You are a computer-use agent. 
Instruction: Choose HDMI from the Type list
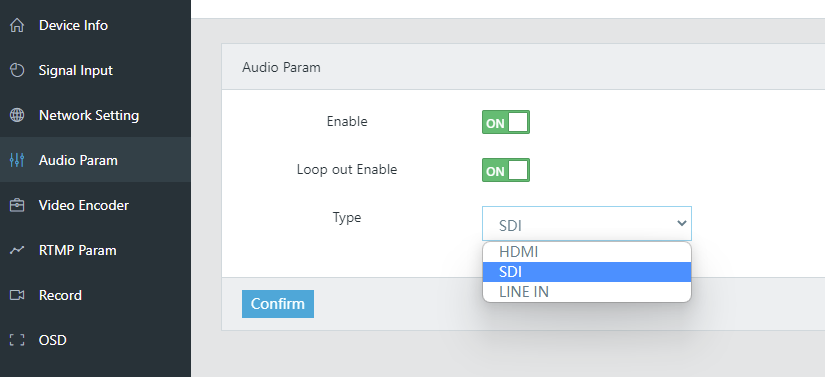click(587, 252)
